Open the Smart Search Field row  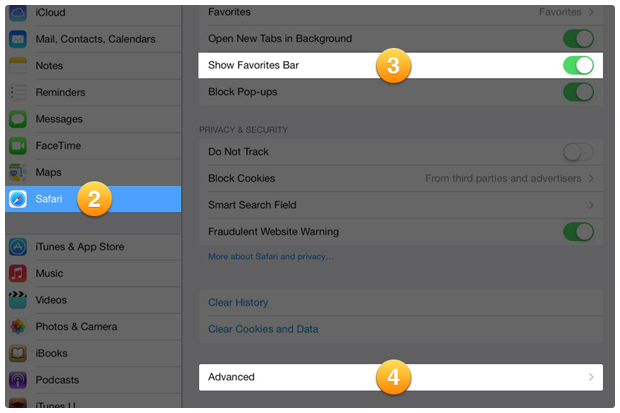point(400,205)
